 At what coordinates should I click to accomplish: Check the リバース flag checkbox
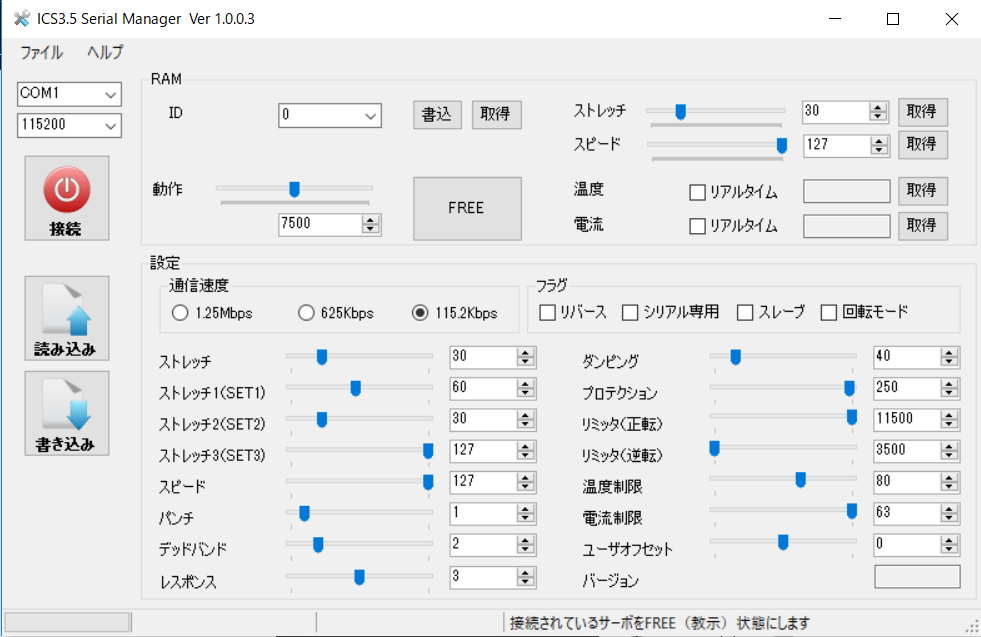[547, 313]
